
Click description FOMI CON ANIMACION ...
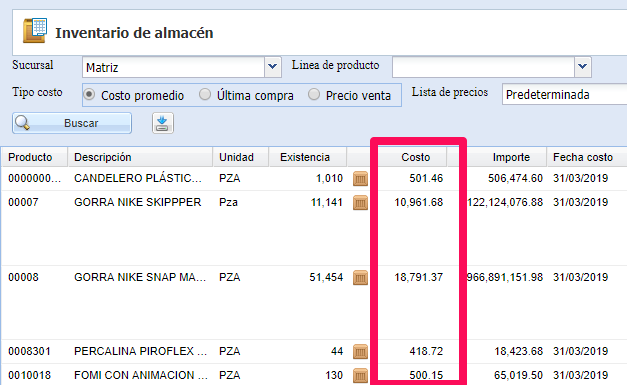coord(141,375)
